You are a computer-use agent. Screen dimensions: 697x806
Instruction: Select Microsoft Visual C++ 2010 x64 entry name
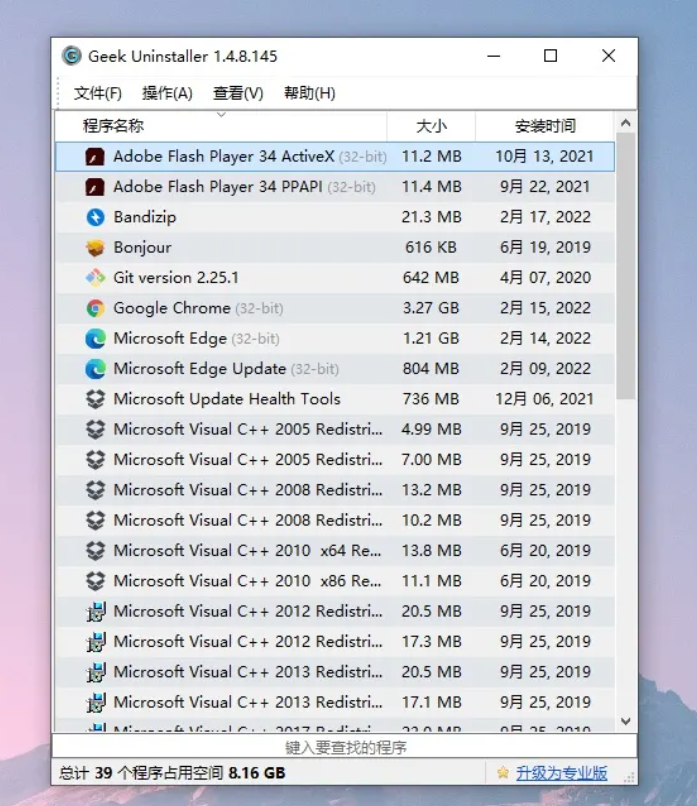[247, 551]
